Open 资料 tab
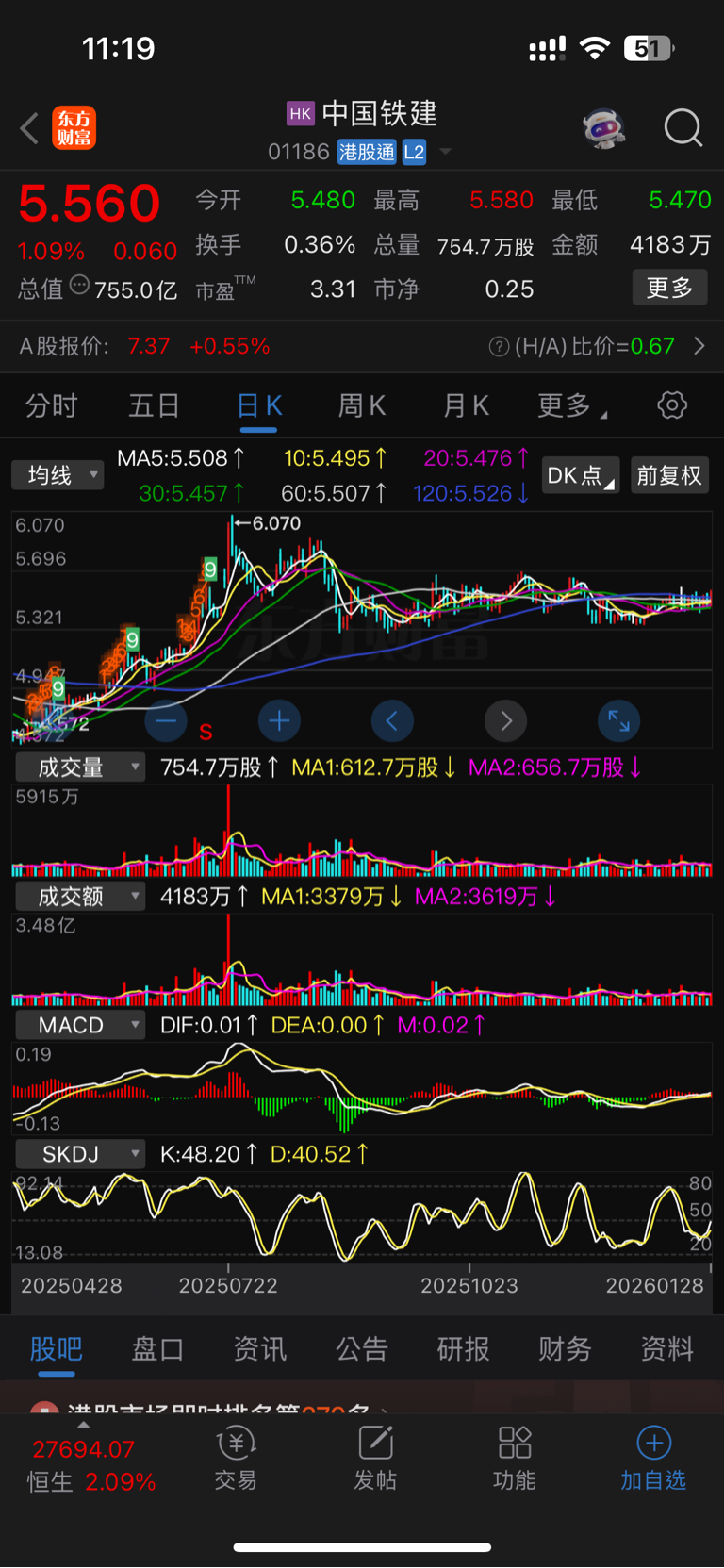 click(667, 1349)
